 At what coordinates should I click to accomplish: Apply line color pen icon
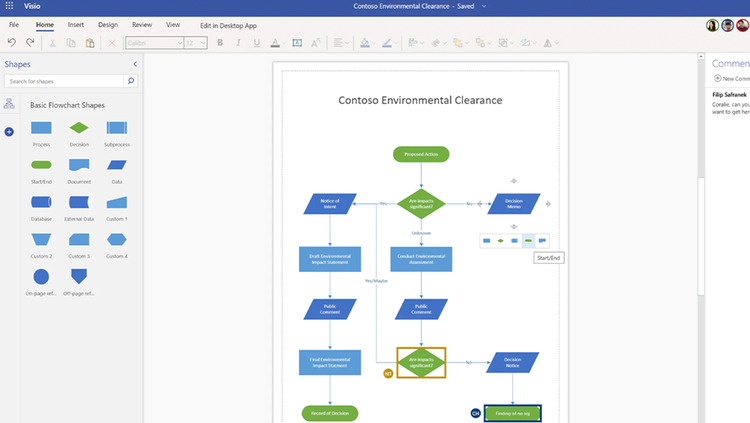pos(387,43)
